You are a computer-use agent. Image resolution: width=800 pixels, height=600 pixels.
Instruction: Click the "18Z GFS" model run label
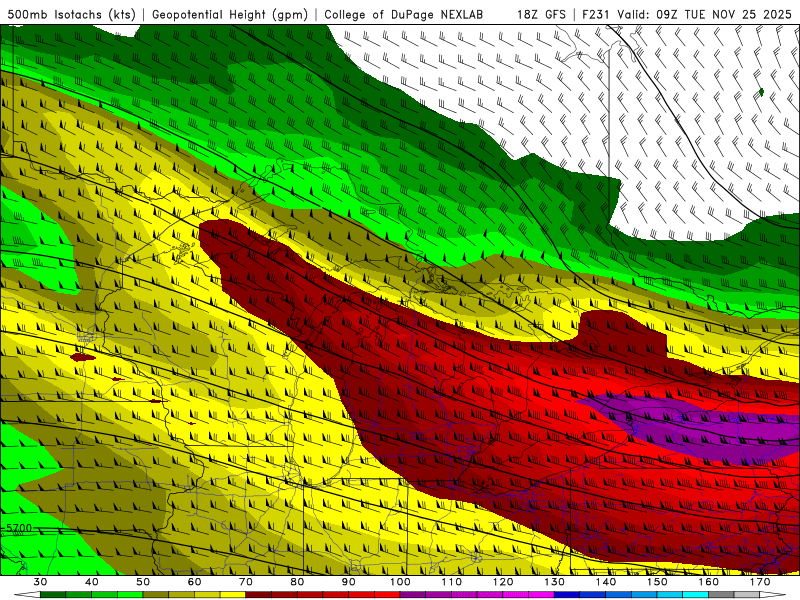click(x=541, y=15)
